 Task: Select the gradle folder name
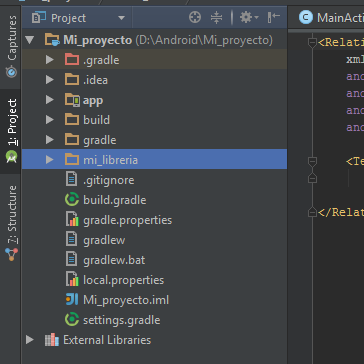[100, 141]
